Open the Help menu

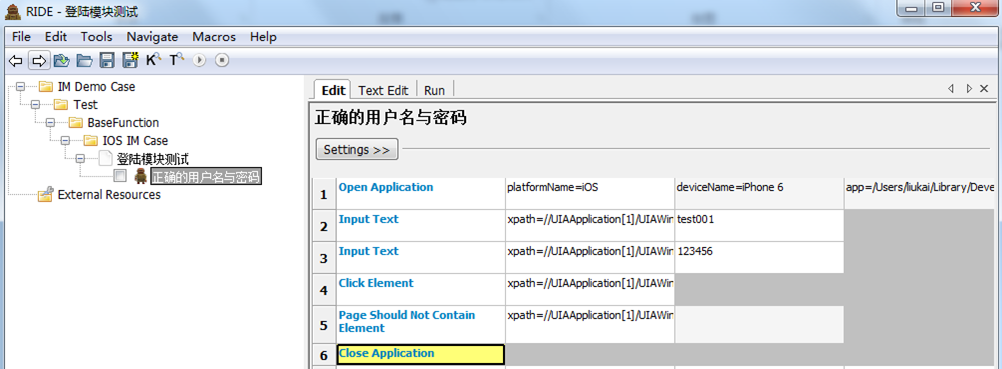point(263,37)
